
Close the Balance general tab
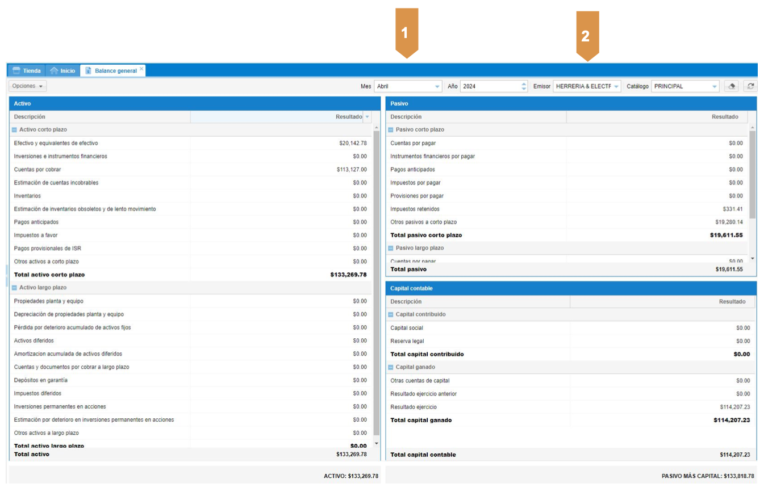pos(142,70)
